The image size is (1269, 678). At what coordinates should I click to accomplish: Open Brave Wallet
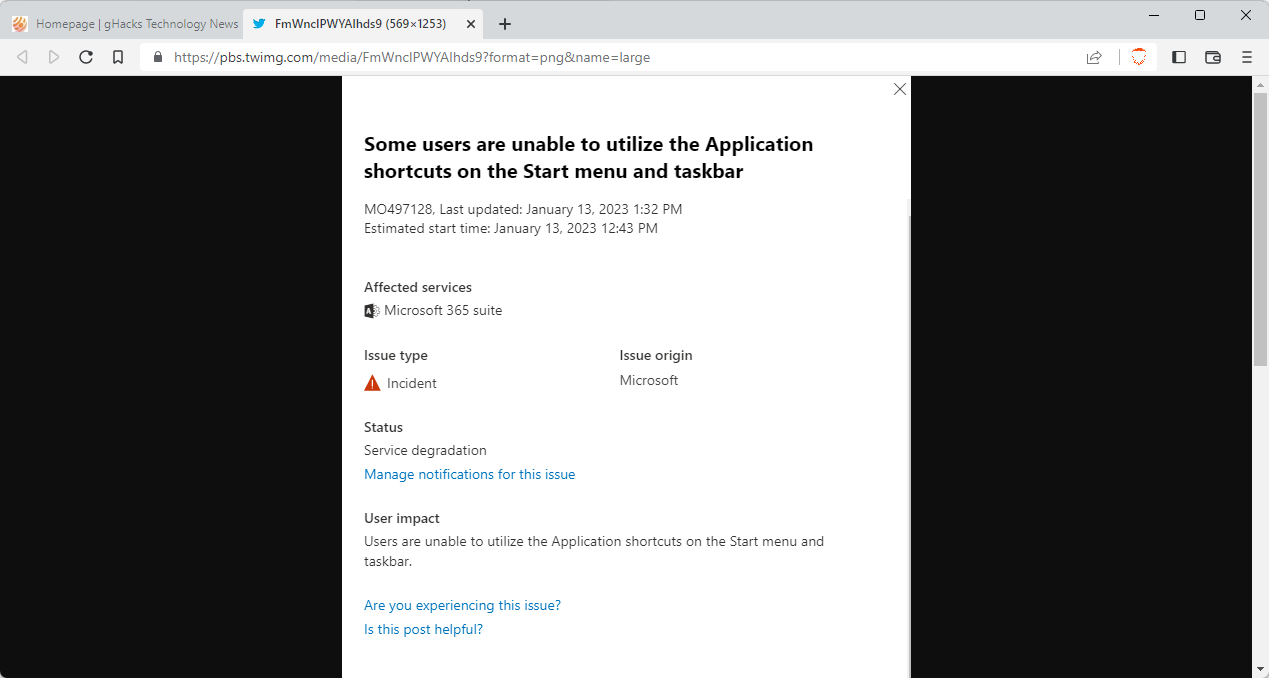(x=1213, y=58)
